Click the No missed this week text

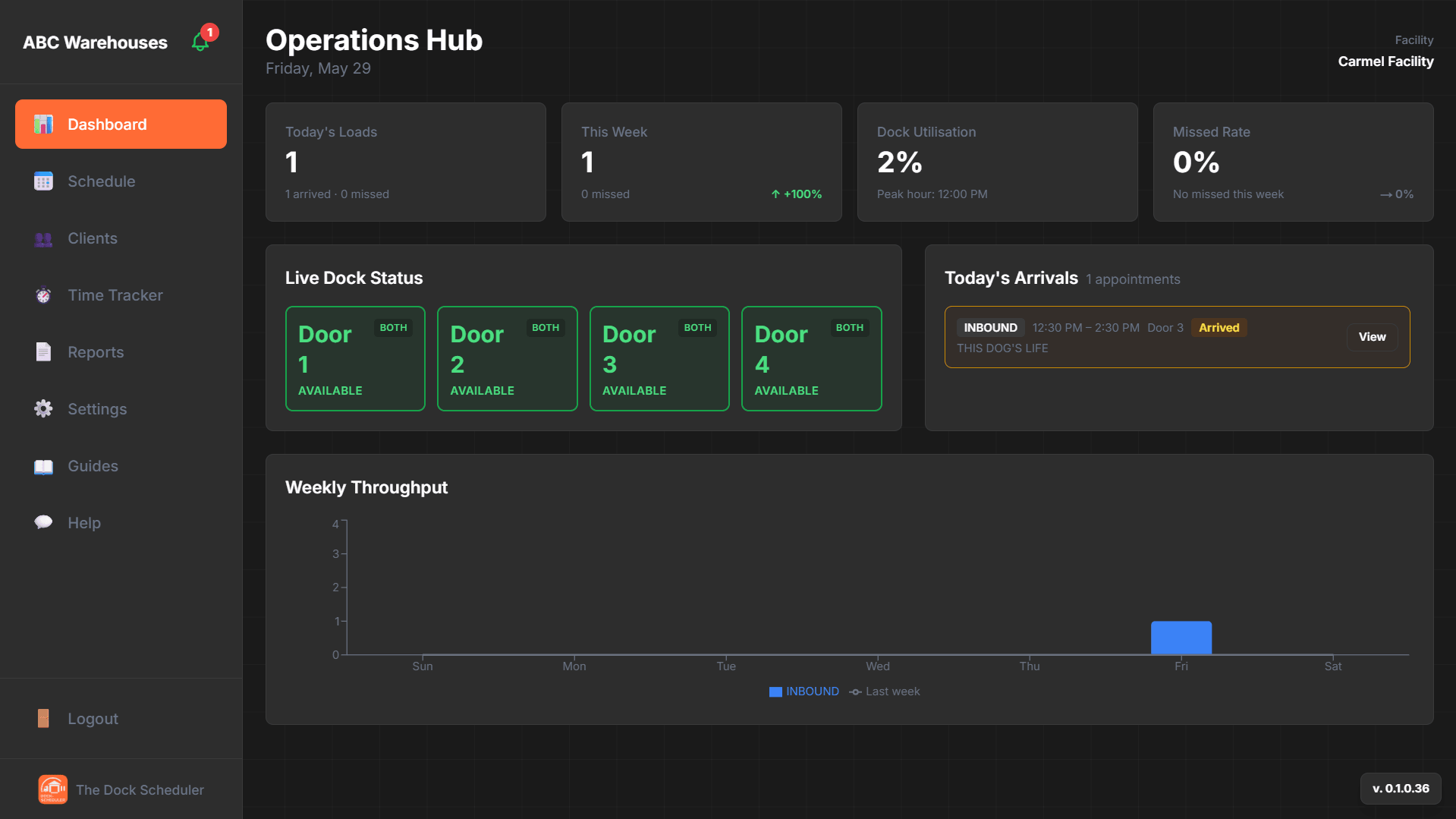[x=1228, y=194]
